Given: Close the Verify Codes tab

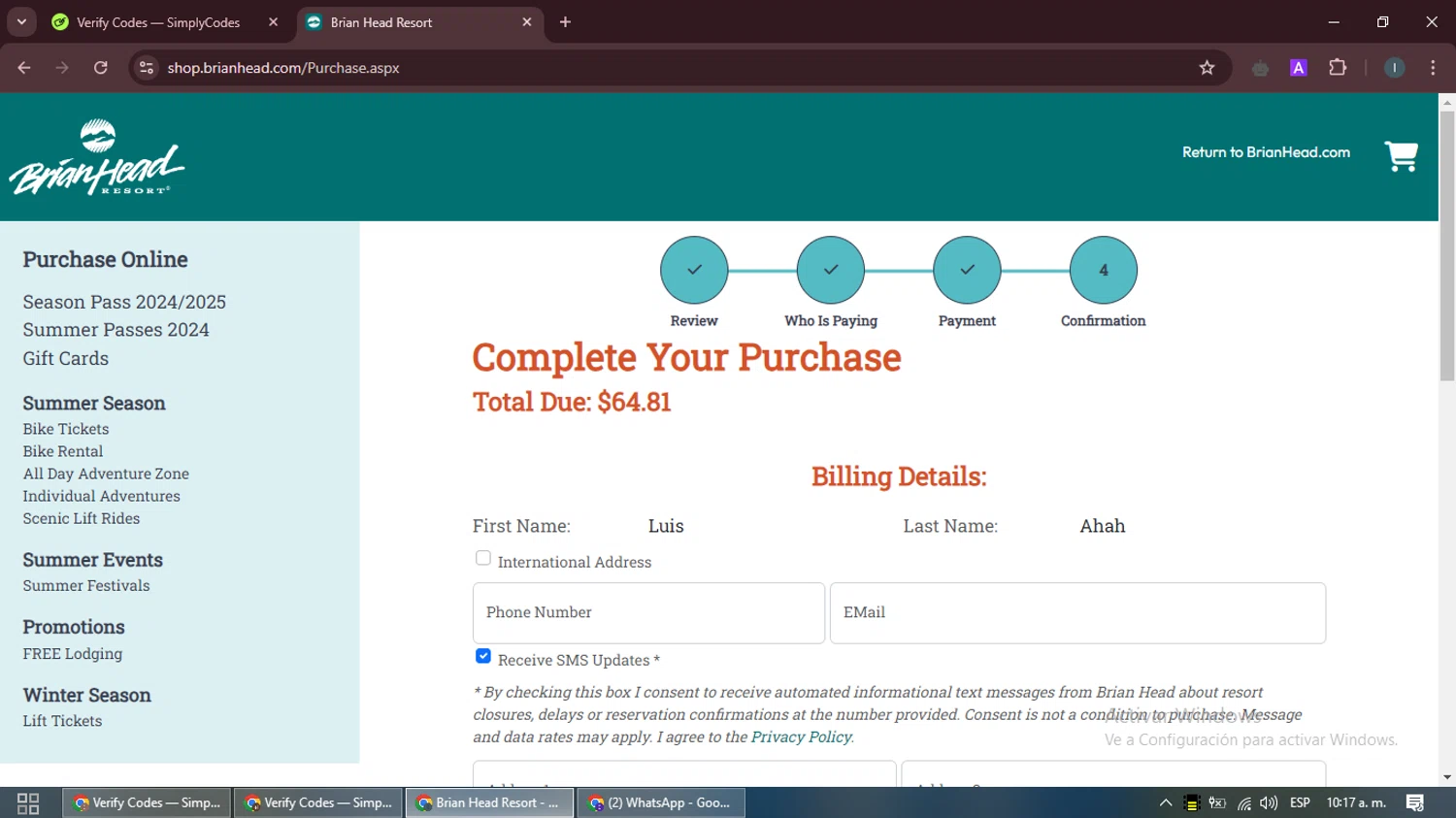Looking at the screenshot, I should click(x=273, y=22).
